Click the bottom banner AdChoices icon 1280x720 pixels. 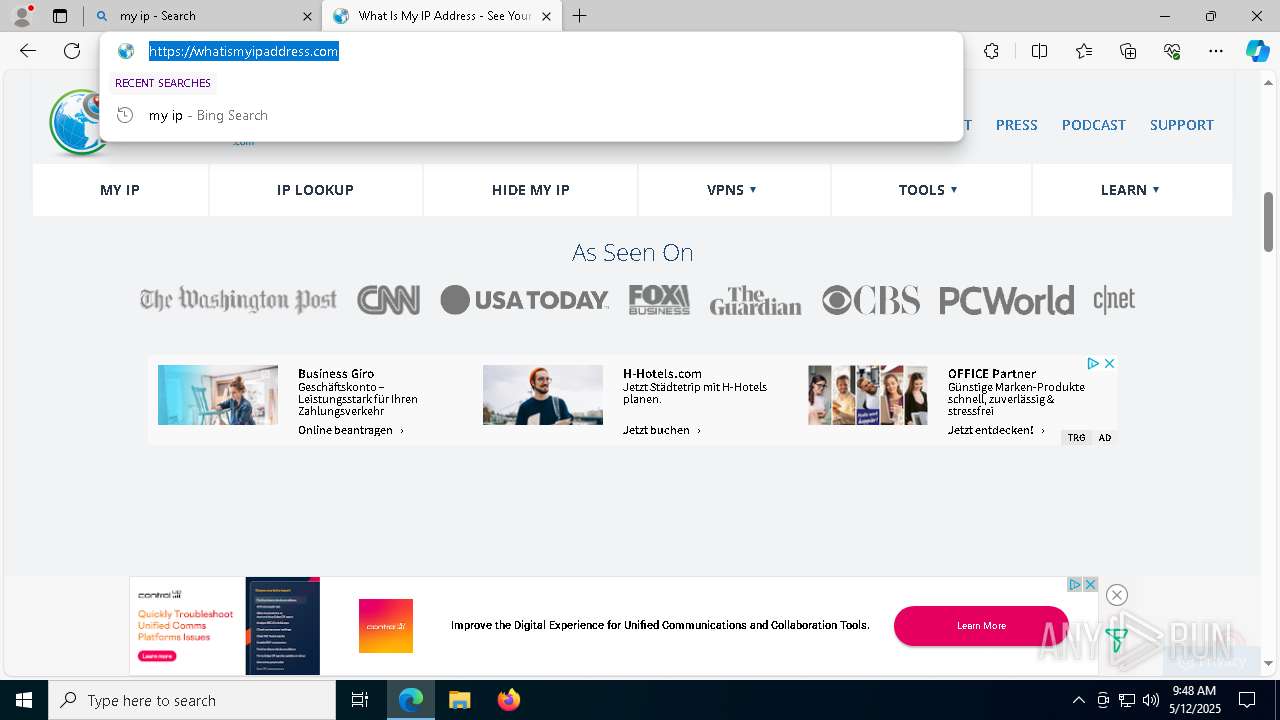pyautogui.click(x=1075, y=584)
